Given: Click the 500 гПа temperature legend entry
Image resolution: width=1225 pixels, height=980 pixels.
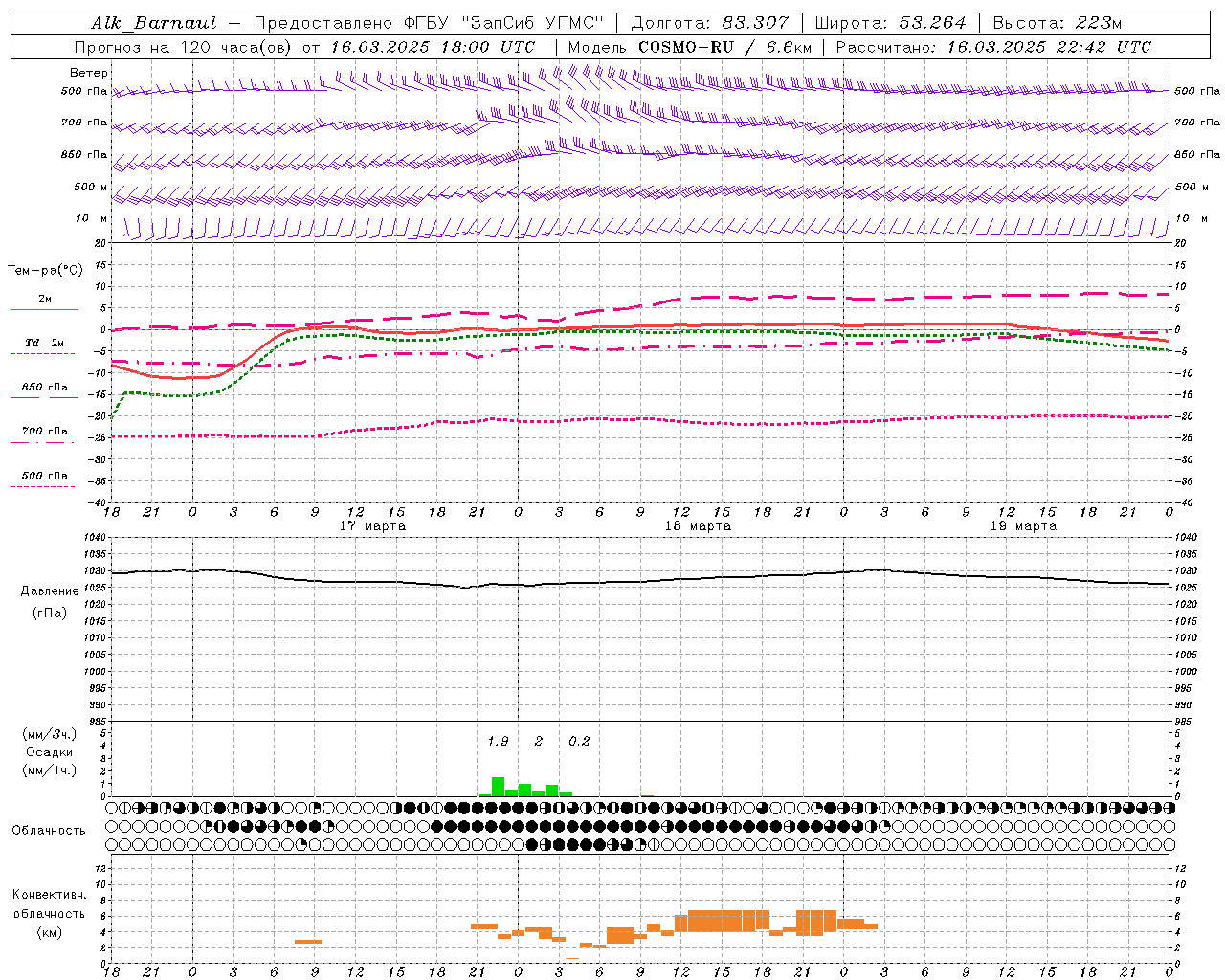Looking at the screenshot, I should pyautogui.click(x=45, y=476).
